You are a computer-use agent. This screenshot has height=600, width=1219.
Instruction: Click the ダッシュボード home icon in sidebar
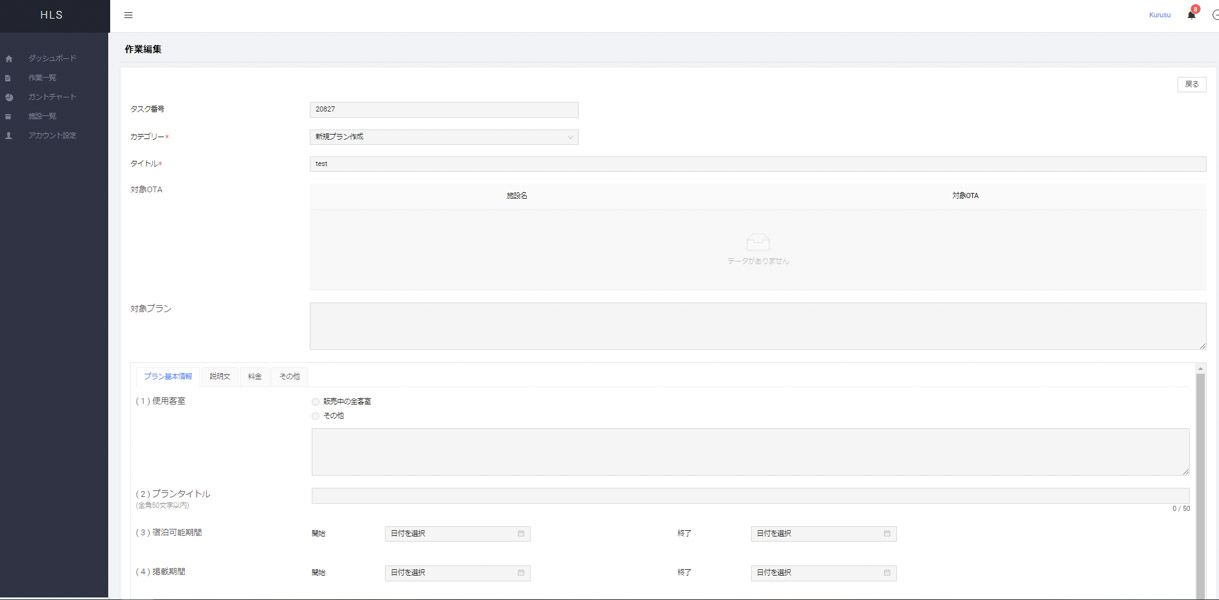coord(9,59)
